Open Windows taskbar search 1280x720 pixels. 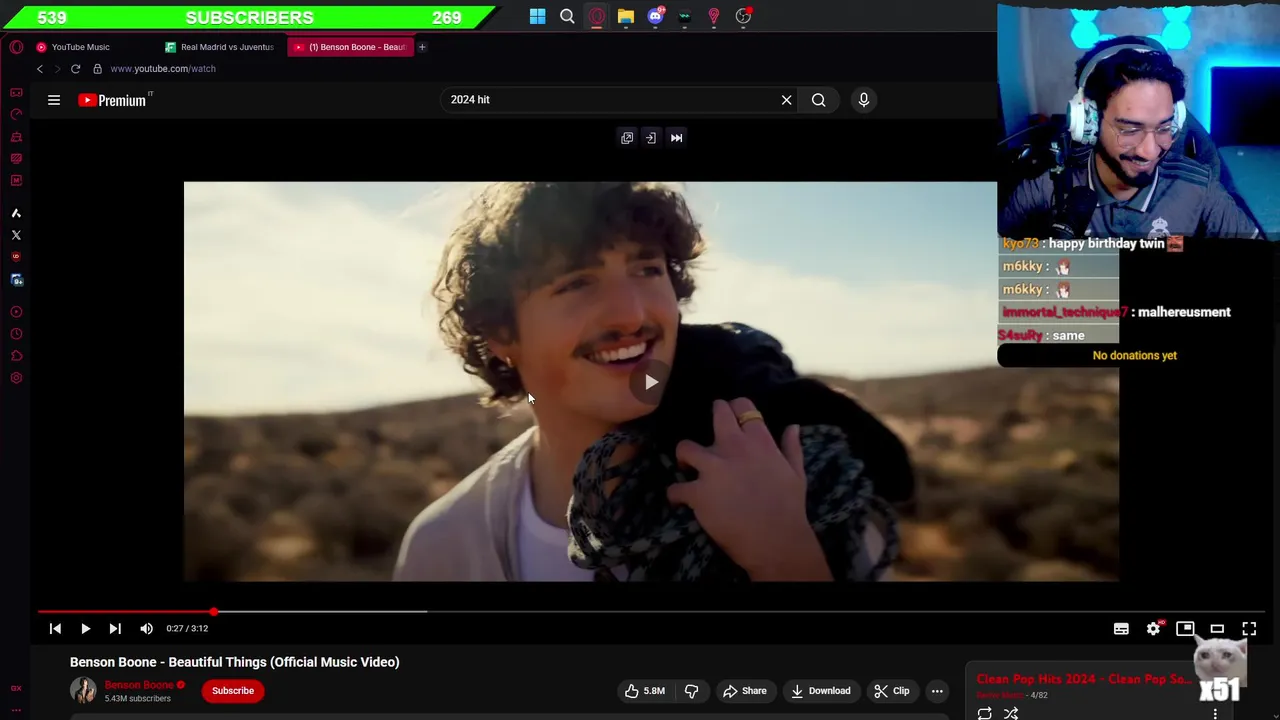pyautogui.click(x=567, y=16)
